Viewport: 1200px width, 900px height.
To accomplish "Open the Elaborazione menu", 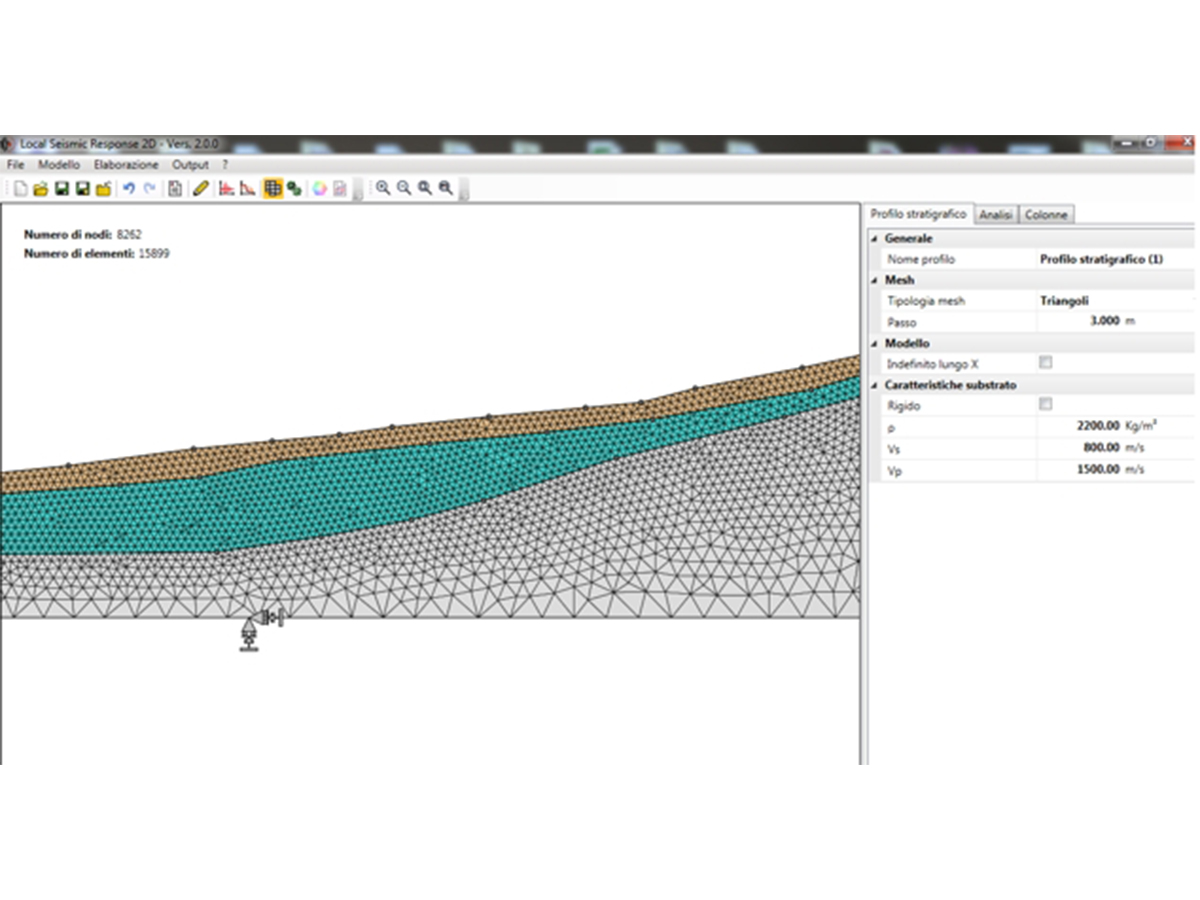I will pyautogui.click(x=126, y=164).
